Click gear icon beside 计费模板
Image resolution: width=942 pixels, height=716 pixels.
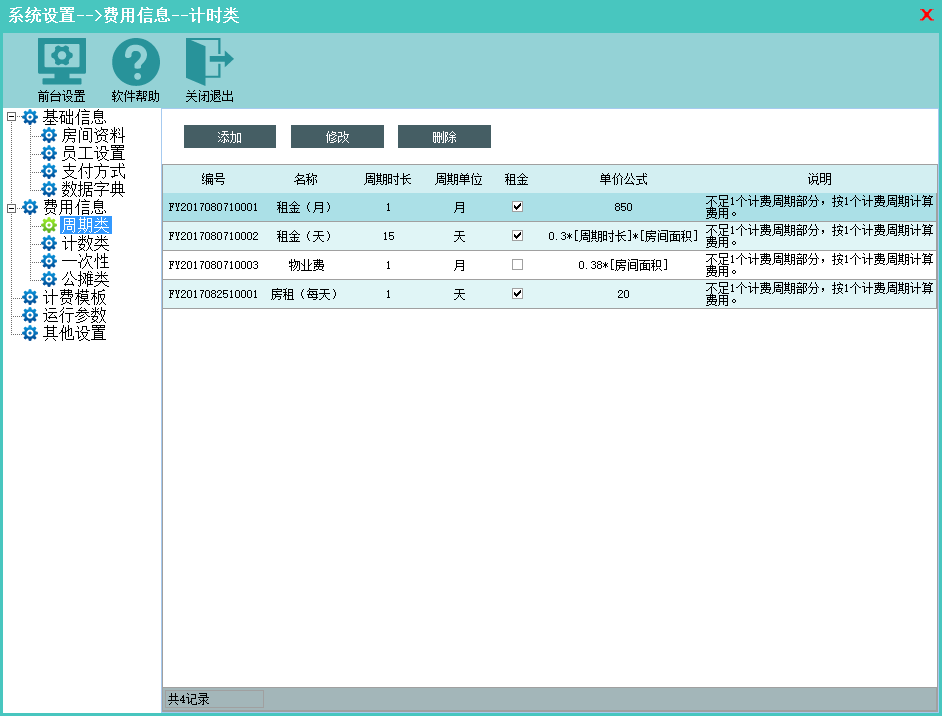tap(30, 297)
